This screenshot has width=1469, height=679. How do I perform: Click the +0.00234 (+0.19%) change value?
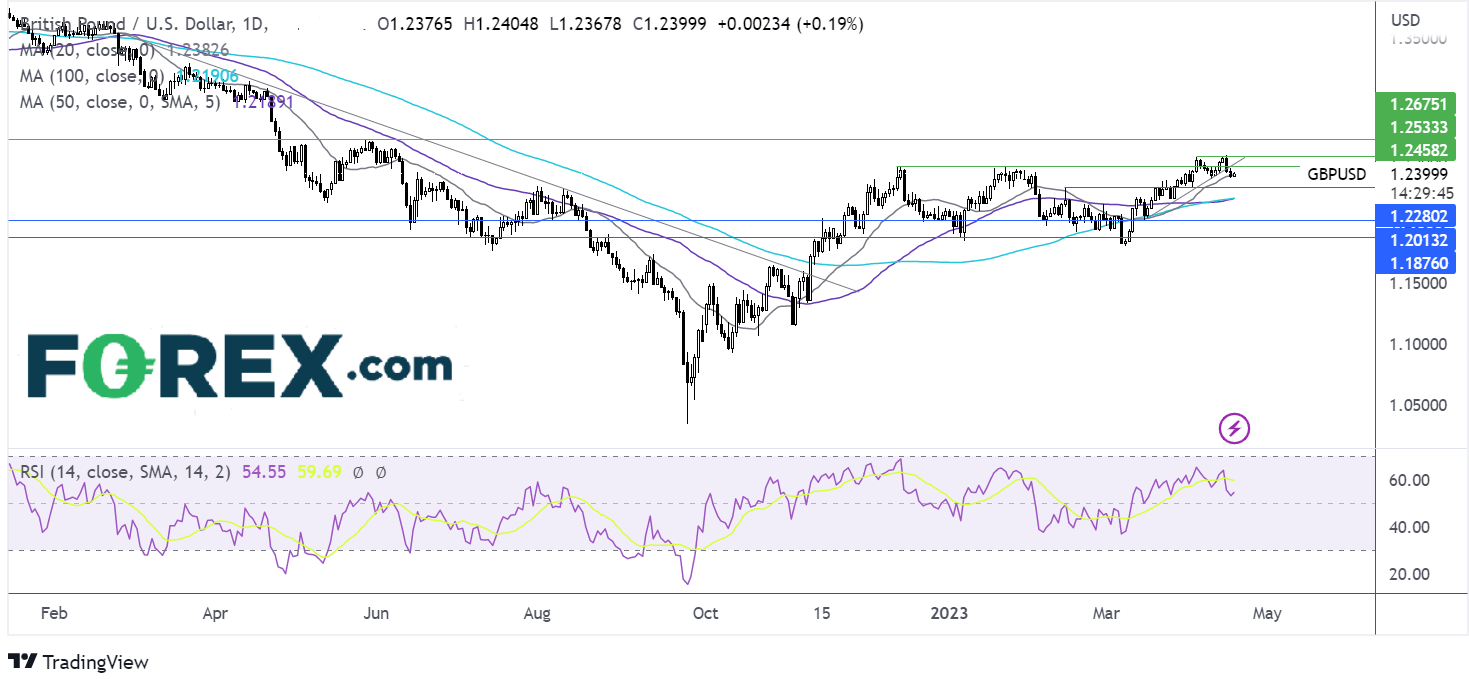[791, 23]
